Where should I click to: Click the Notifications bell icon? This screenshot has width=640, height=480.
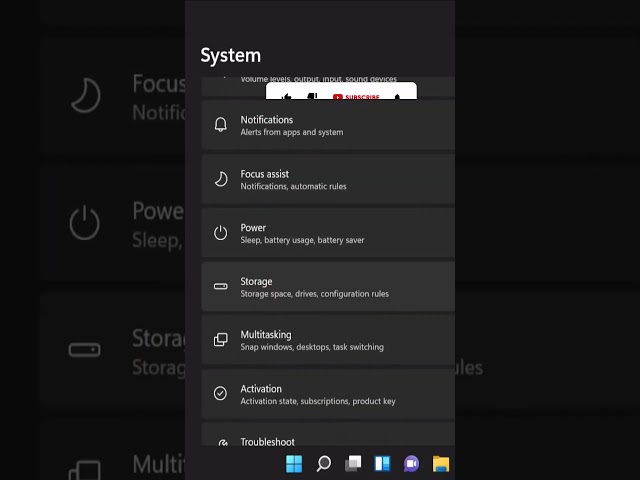click(x=221, y=124)
